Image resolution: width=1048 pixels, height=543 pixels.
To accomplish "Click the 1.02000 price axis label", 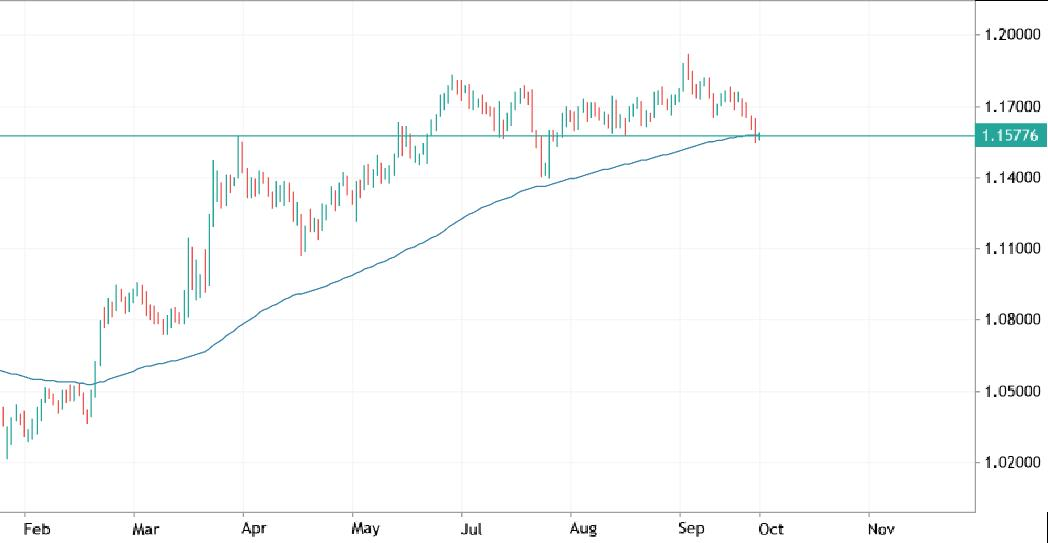I will [1010, 463].
